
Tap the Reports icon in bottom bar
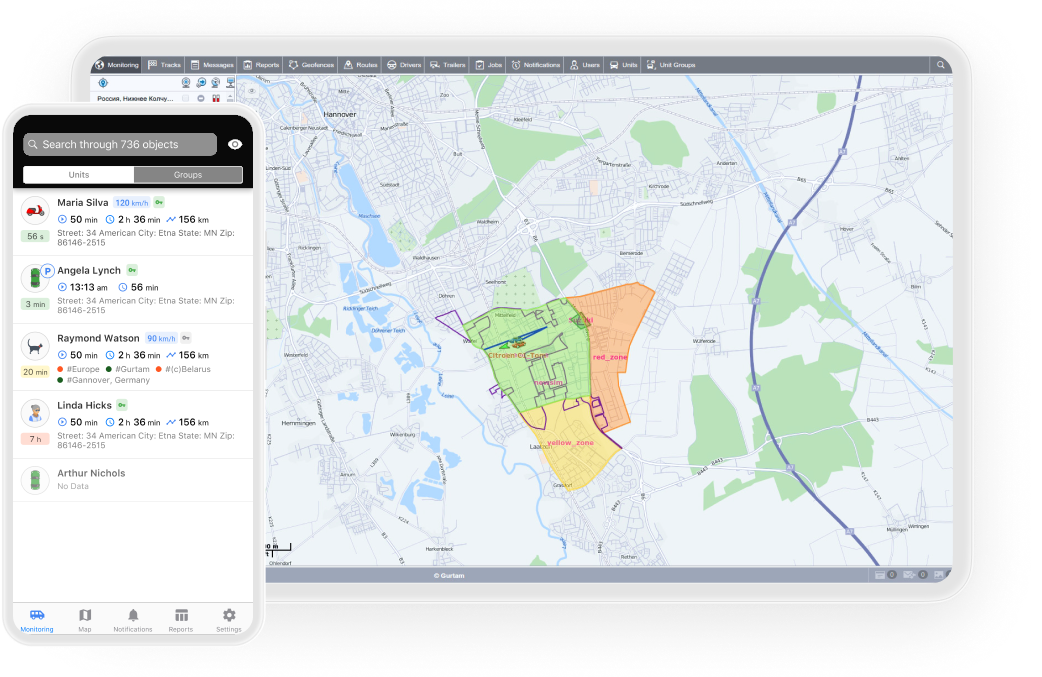point(181,619)
